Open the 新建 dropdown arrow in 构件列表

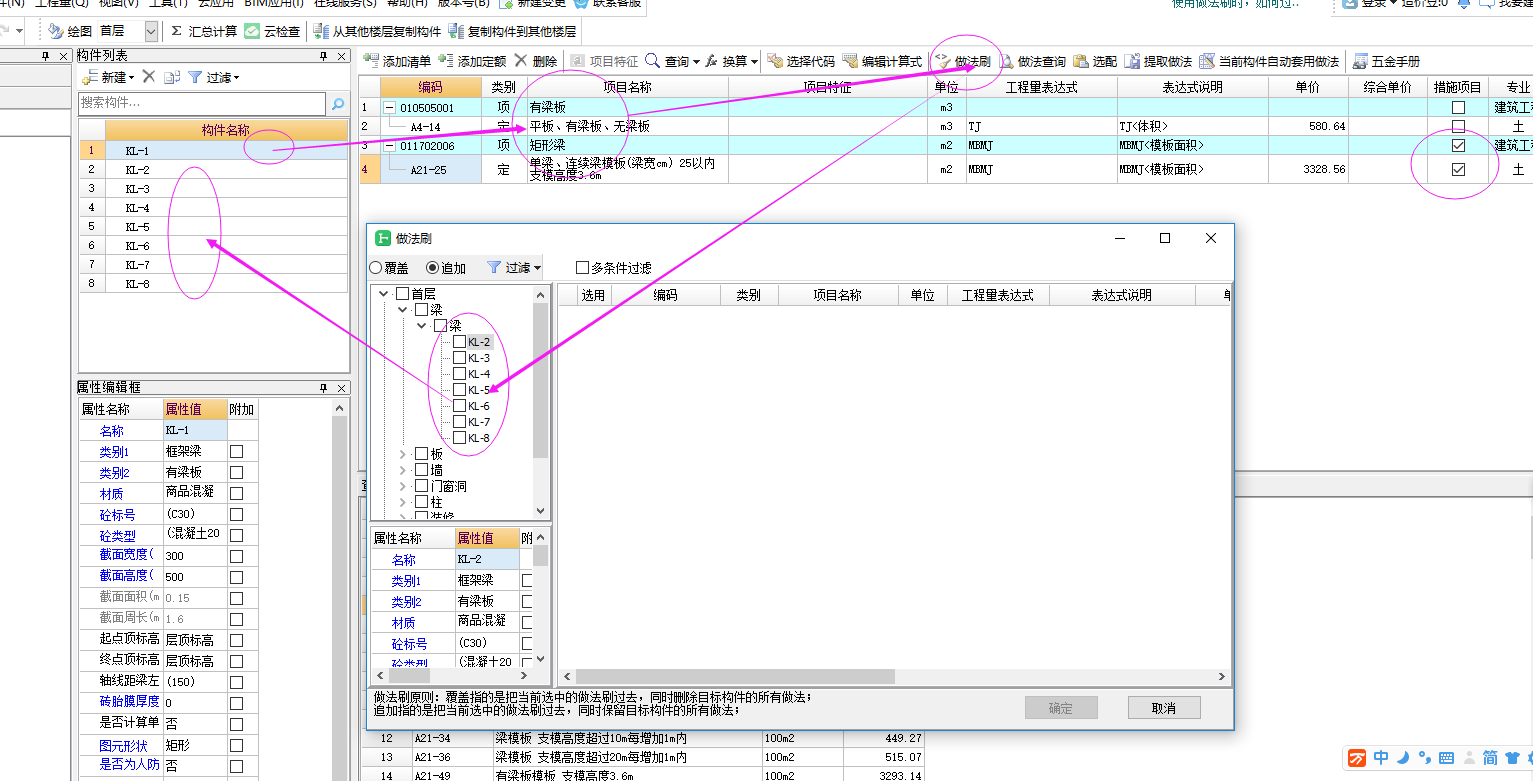(x=131, y=78)
